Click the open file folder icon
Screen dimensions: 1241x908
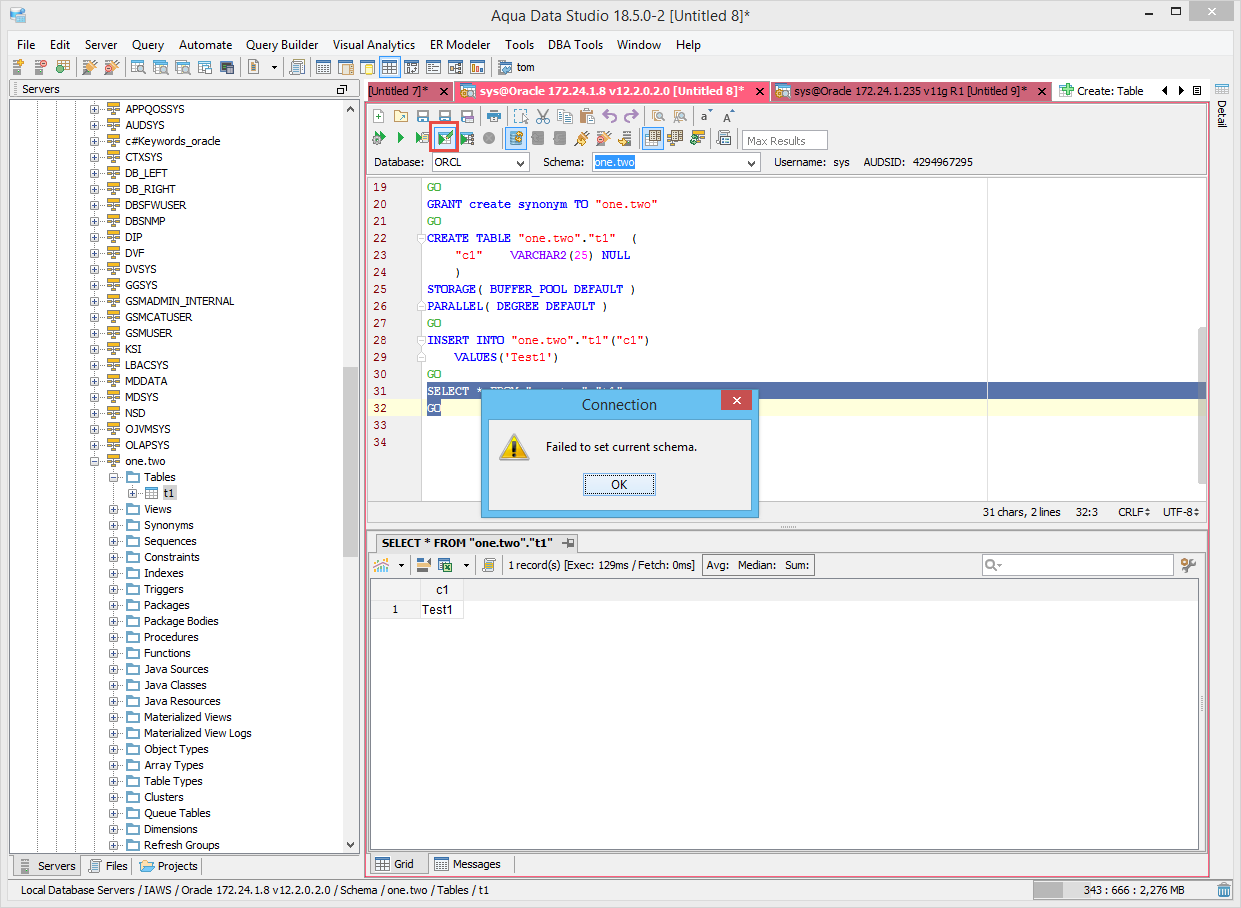pyautogui.click(x=400, y=116)
